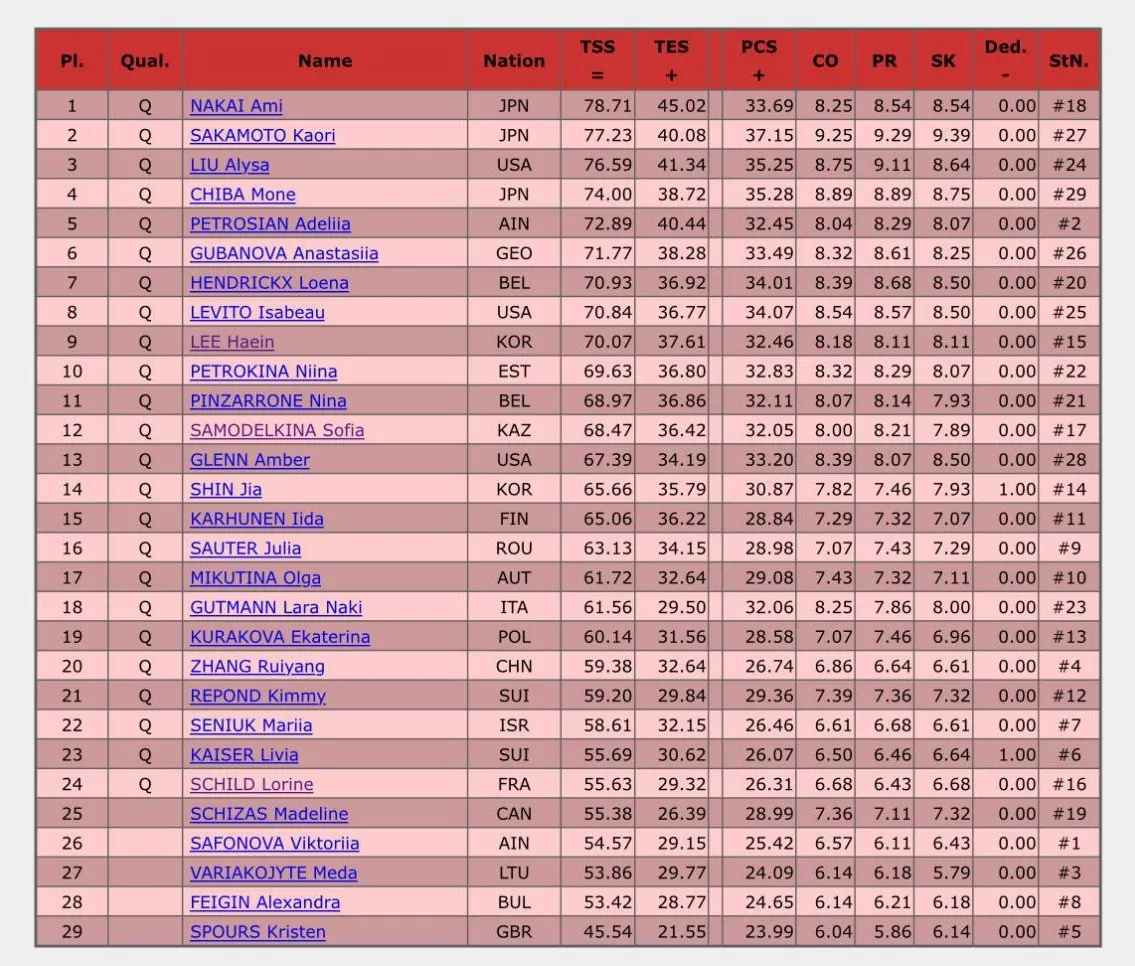Viewport: 1135px width, 966px height.
Task: Click LEVITO Isabeau link
Action: point(257,313)
